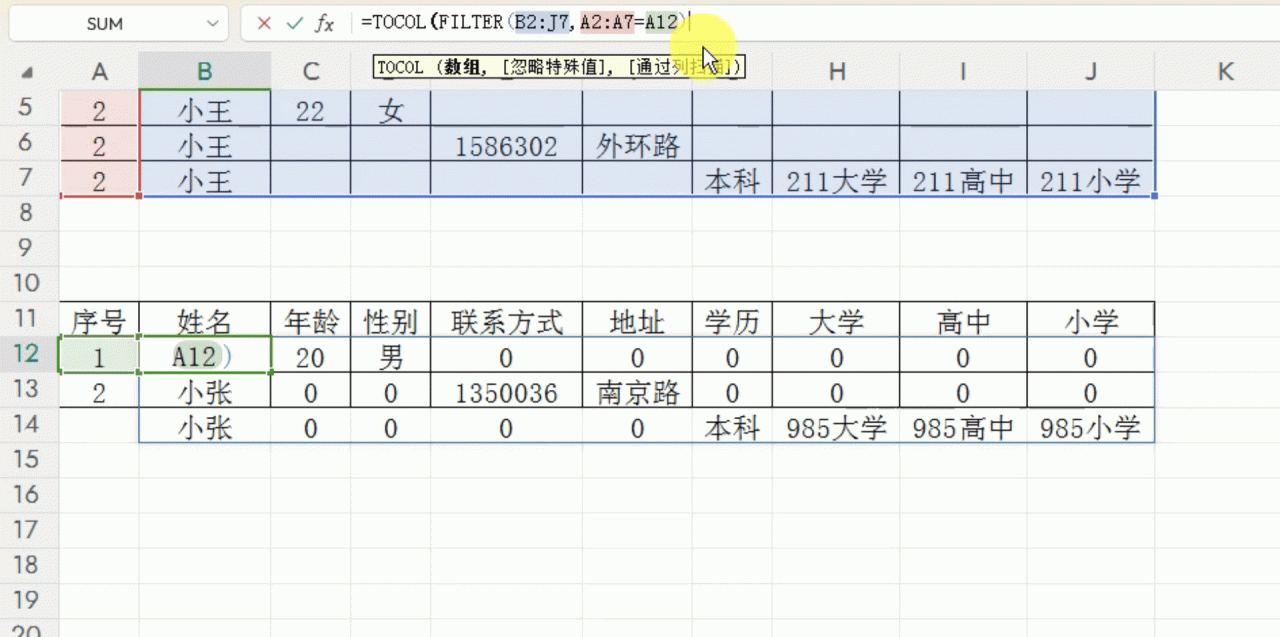Select row 7 header

click(x=28, y=179)
